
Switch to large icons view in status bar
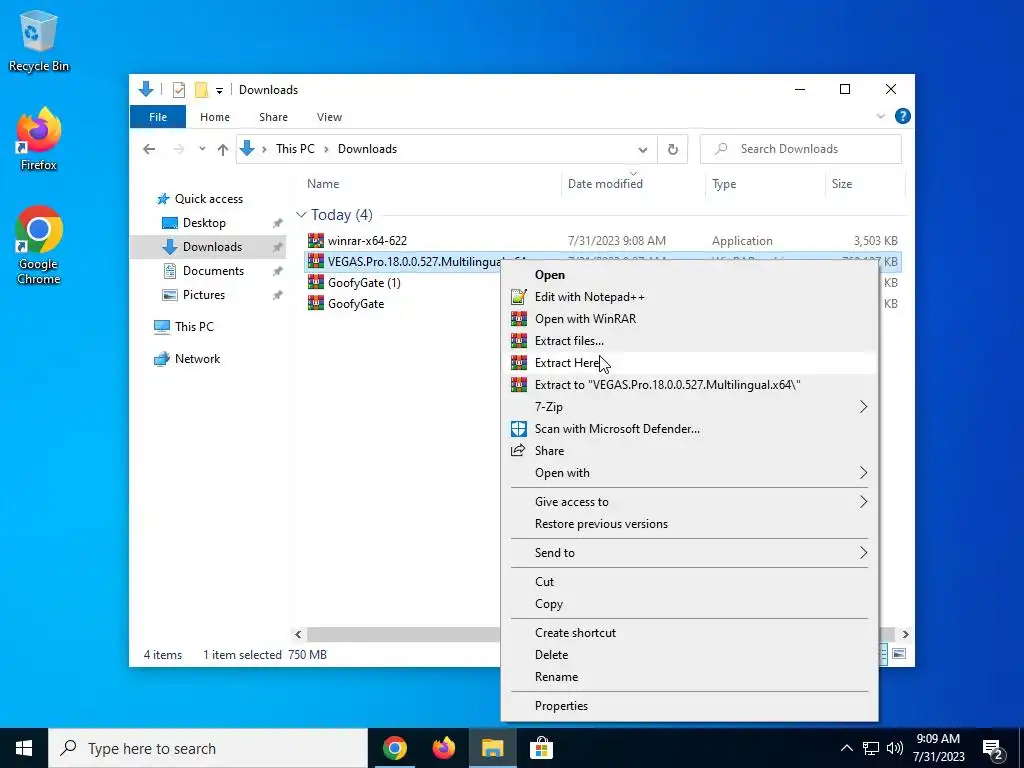click(899, 654)
